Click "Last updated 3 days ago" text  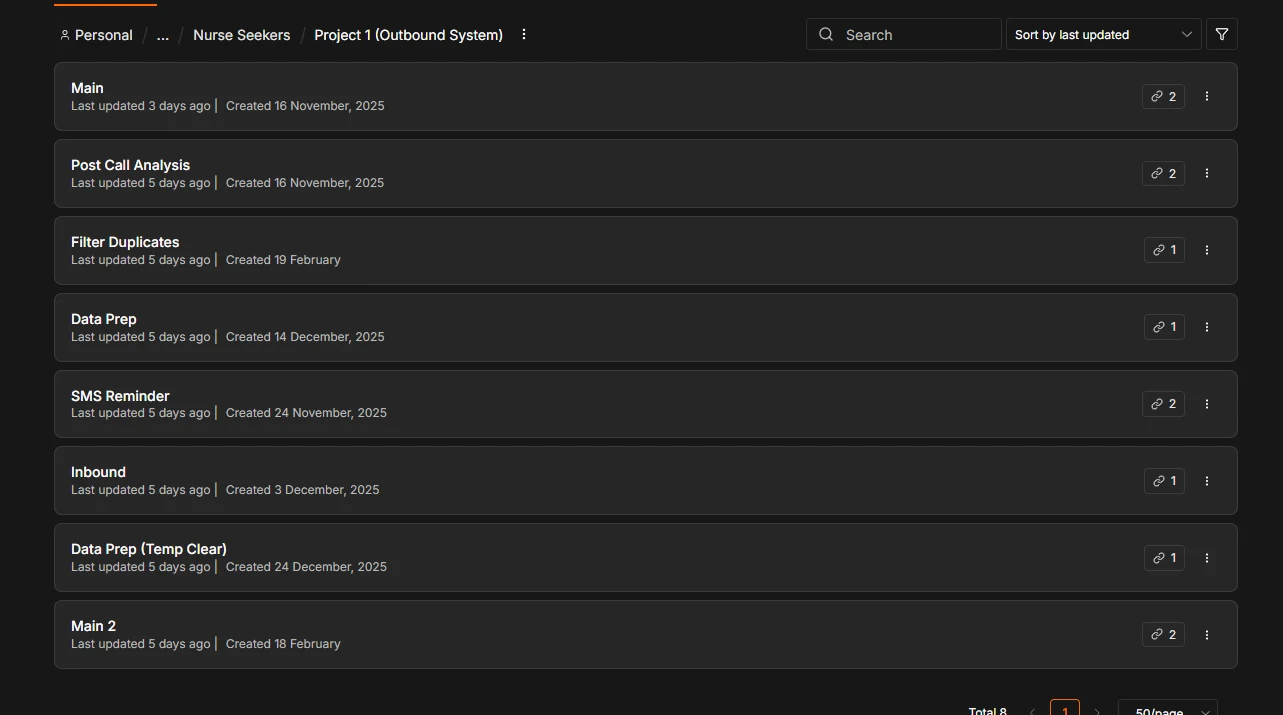[141, 106]
